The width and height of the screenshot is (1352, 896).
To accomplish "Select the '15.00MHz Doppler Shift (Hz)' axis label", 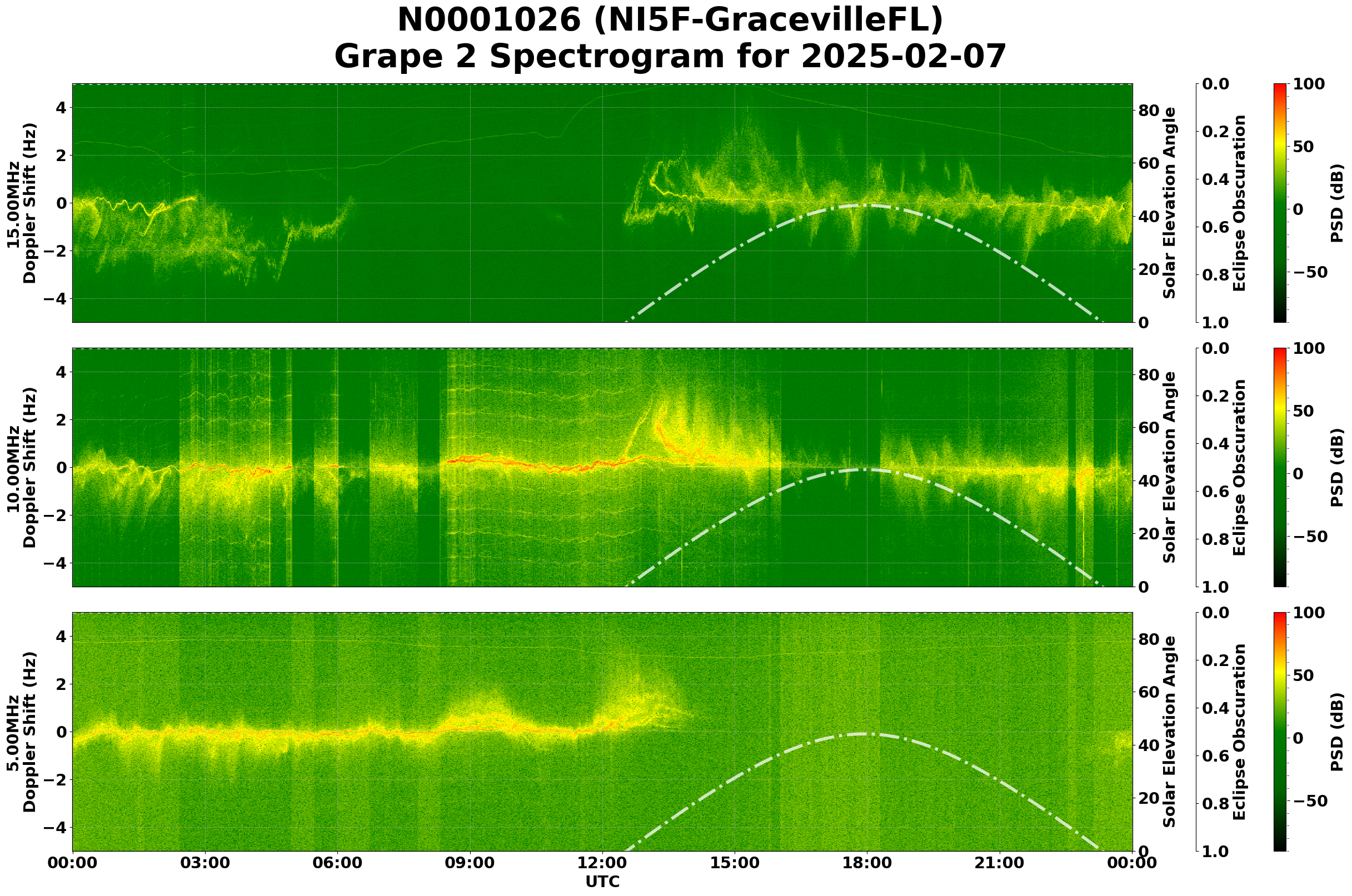I will [x=21, y=203].
